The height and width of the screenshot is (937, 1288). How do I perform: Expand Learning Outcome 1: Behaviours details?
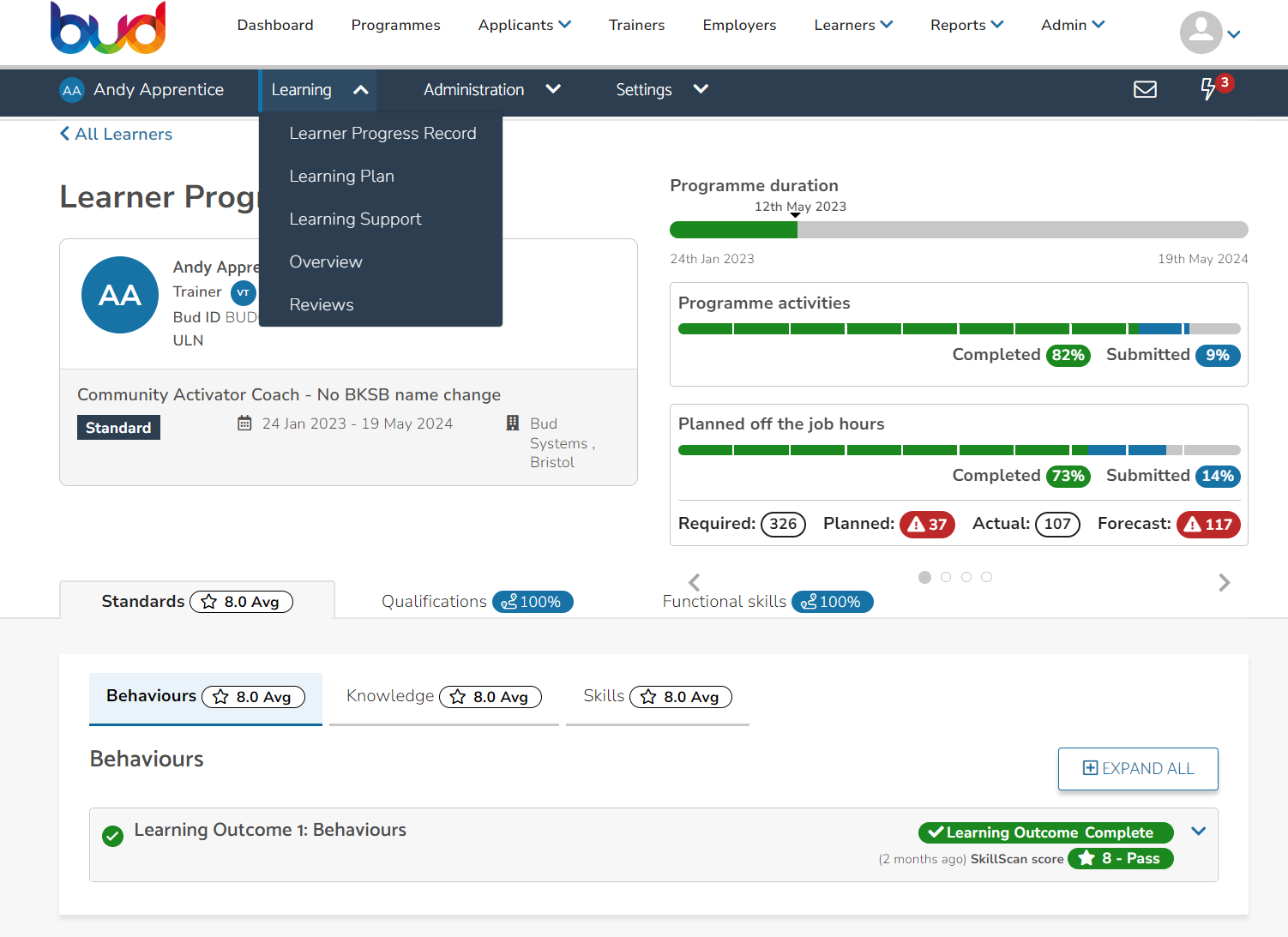coord(1198,831)
